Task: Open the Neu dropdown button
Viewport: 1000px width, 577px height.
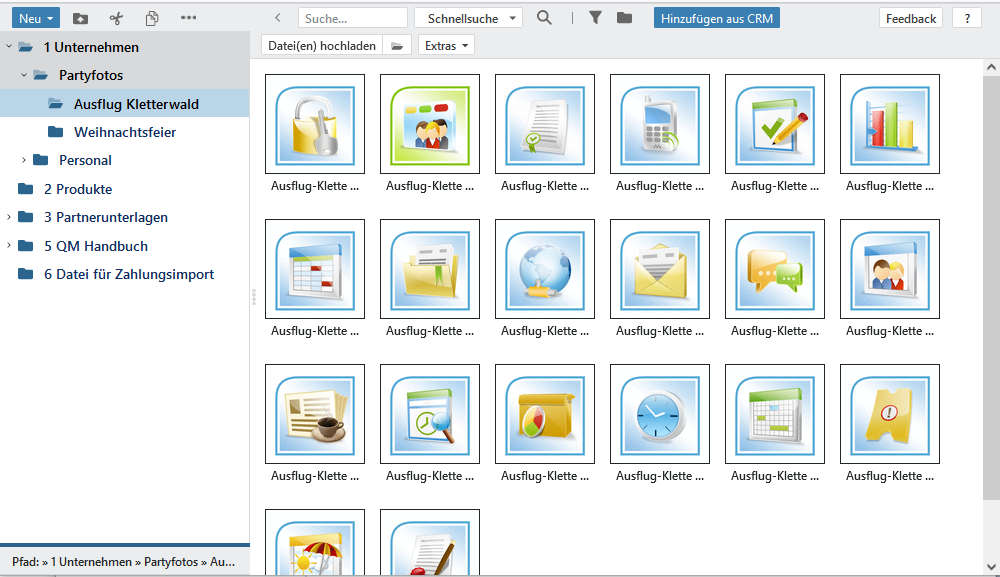Action: [36, 18]
